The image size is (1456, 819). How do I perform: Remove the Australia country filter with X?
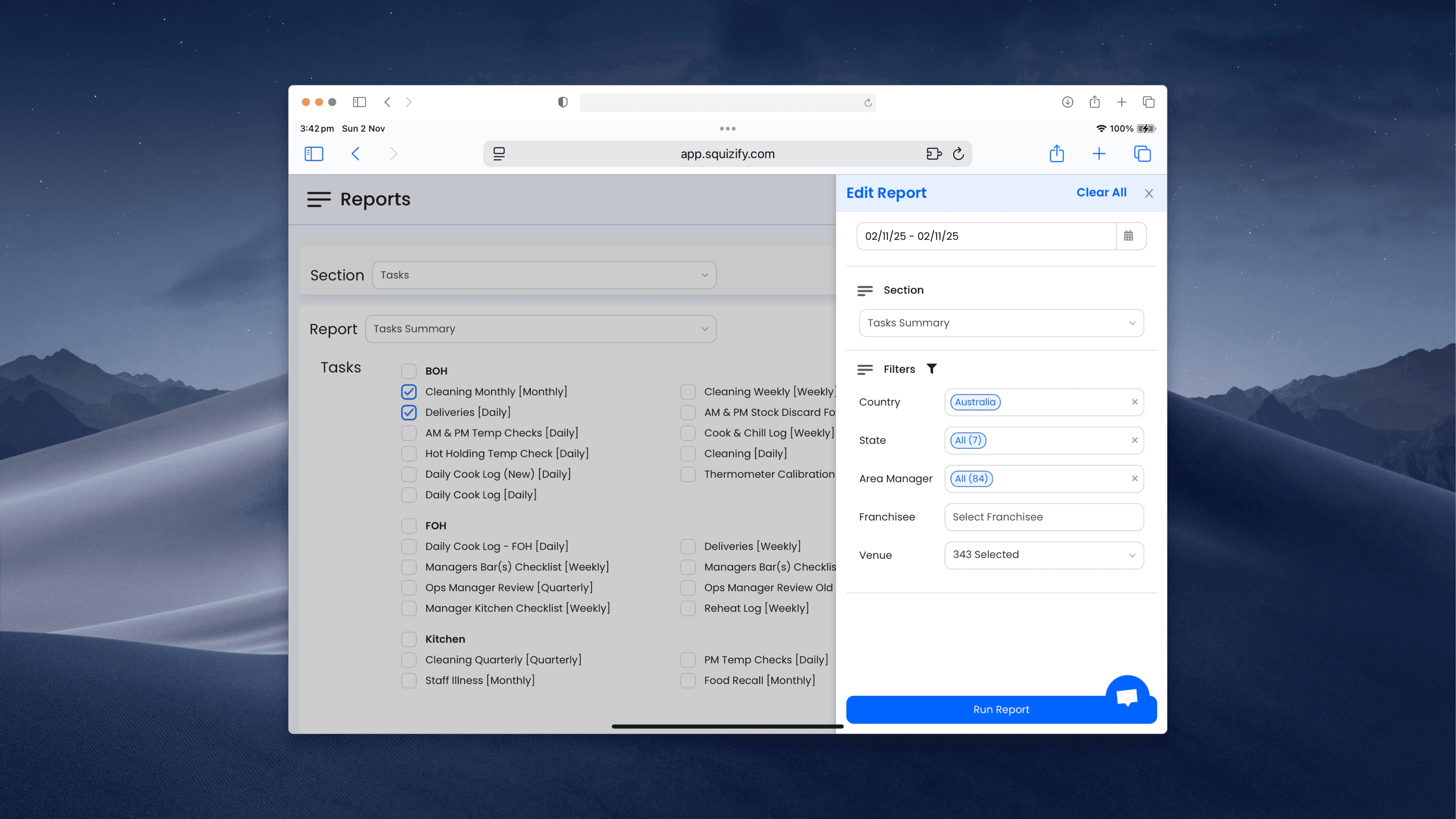(1134, 402)
